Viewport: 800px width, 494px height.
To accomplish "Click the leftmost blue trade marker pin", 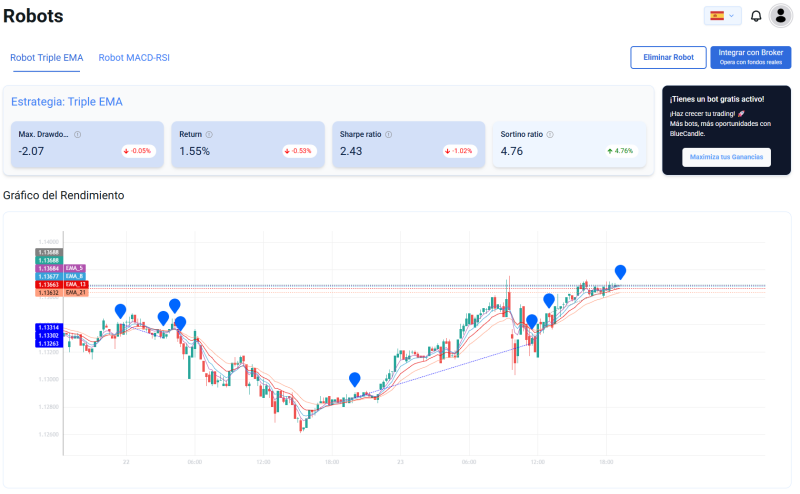I will 121,311.
